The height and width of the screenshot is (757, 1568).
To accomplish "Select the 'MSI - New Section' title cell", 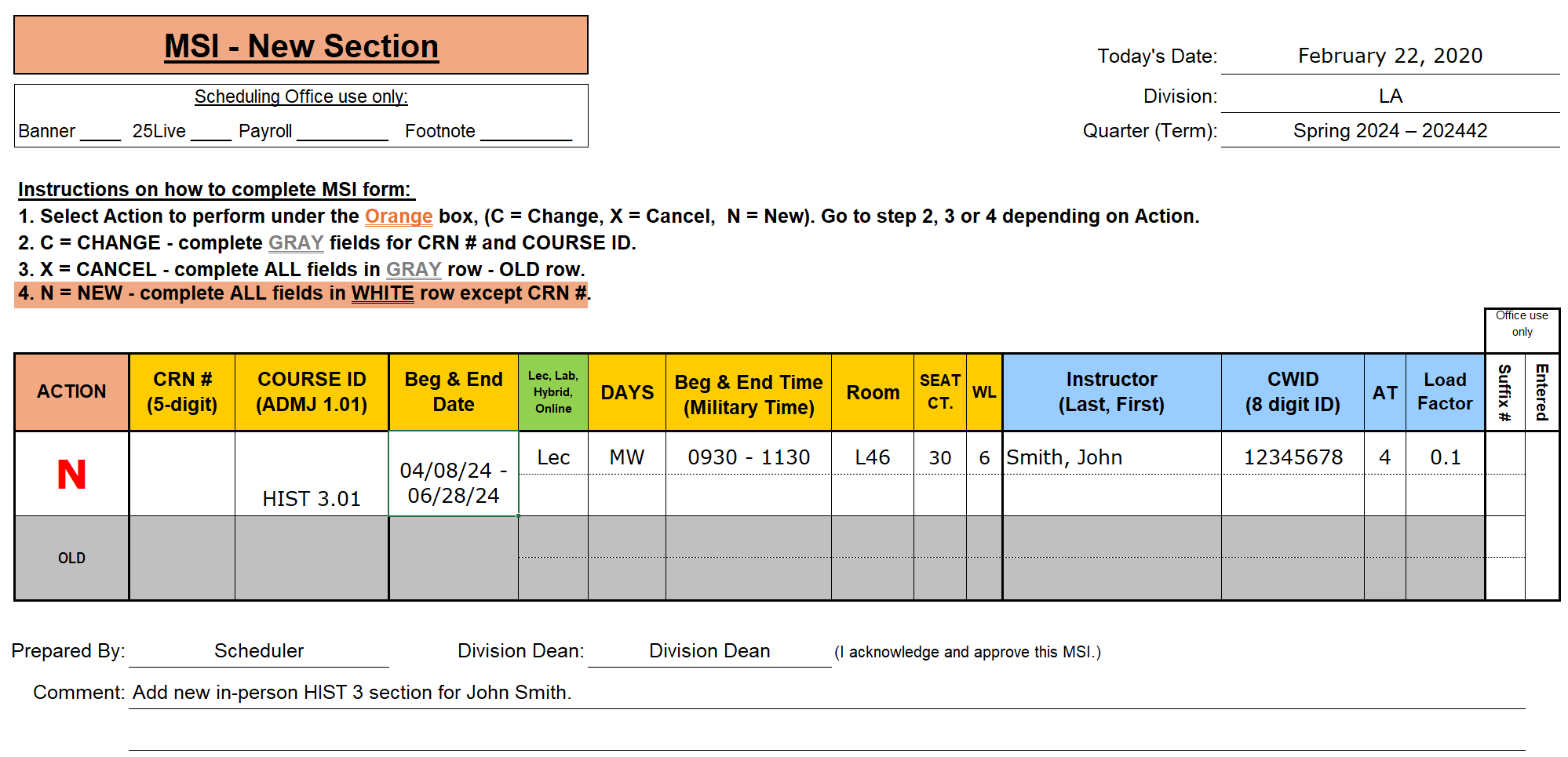I will click(x=301, y=45).
